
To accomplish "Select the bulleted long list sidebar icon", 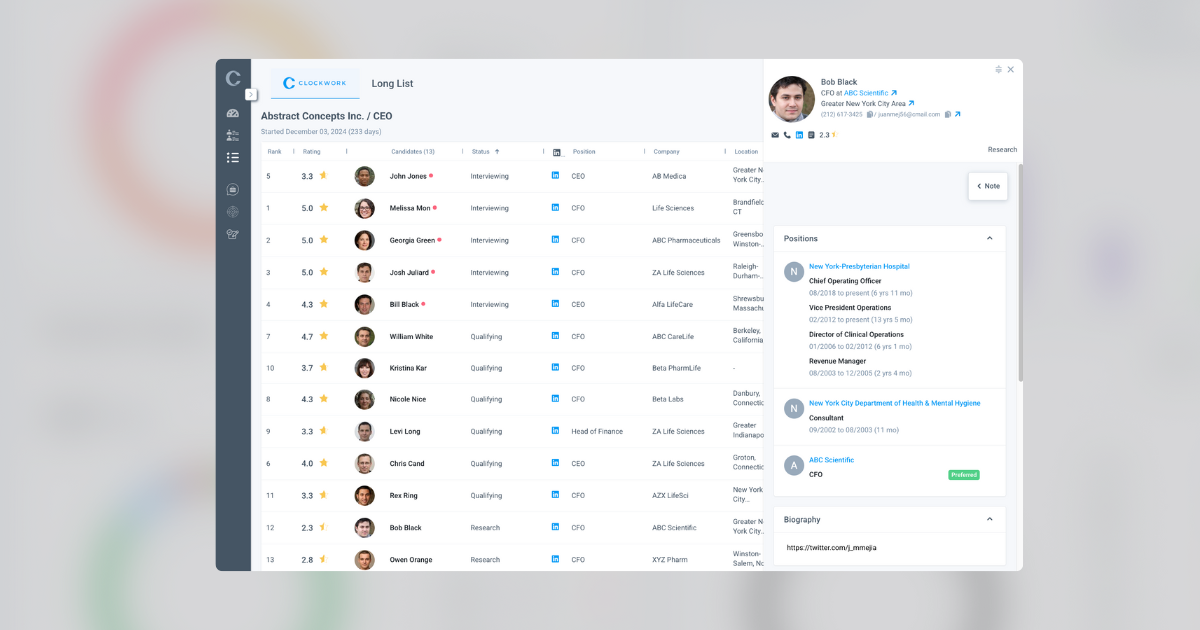I will pos(233,158).
